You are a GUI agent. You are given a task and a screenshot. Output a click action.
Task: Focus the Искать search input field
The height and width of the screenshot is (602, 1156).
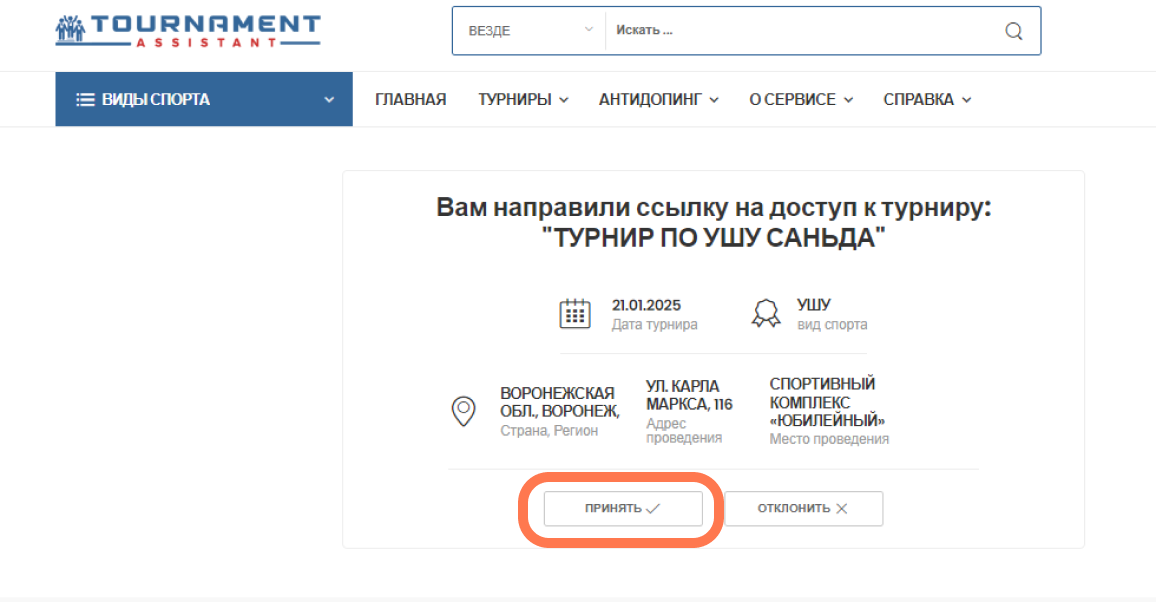800,31
